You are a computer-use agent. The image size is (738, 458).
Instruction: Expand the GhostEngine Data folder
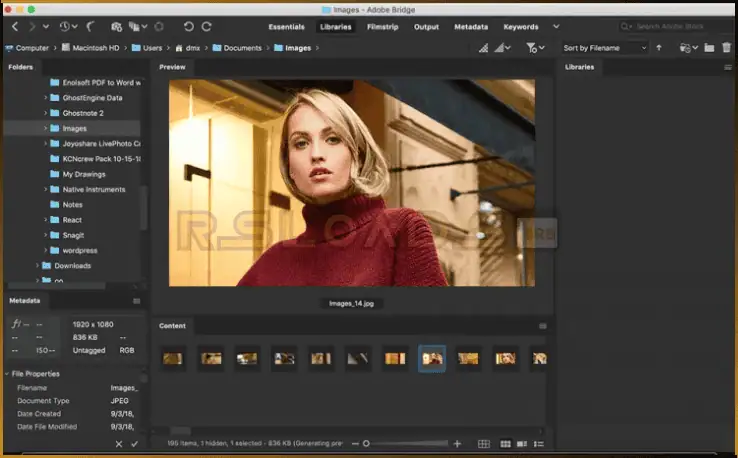[x=46, y=98]
